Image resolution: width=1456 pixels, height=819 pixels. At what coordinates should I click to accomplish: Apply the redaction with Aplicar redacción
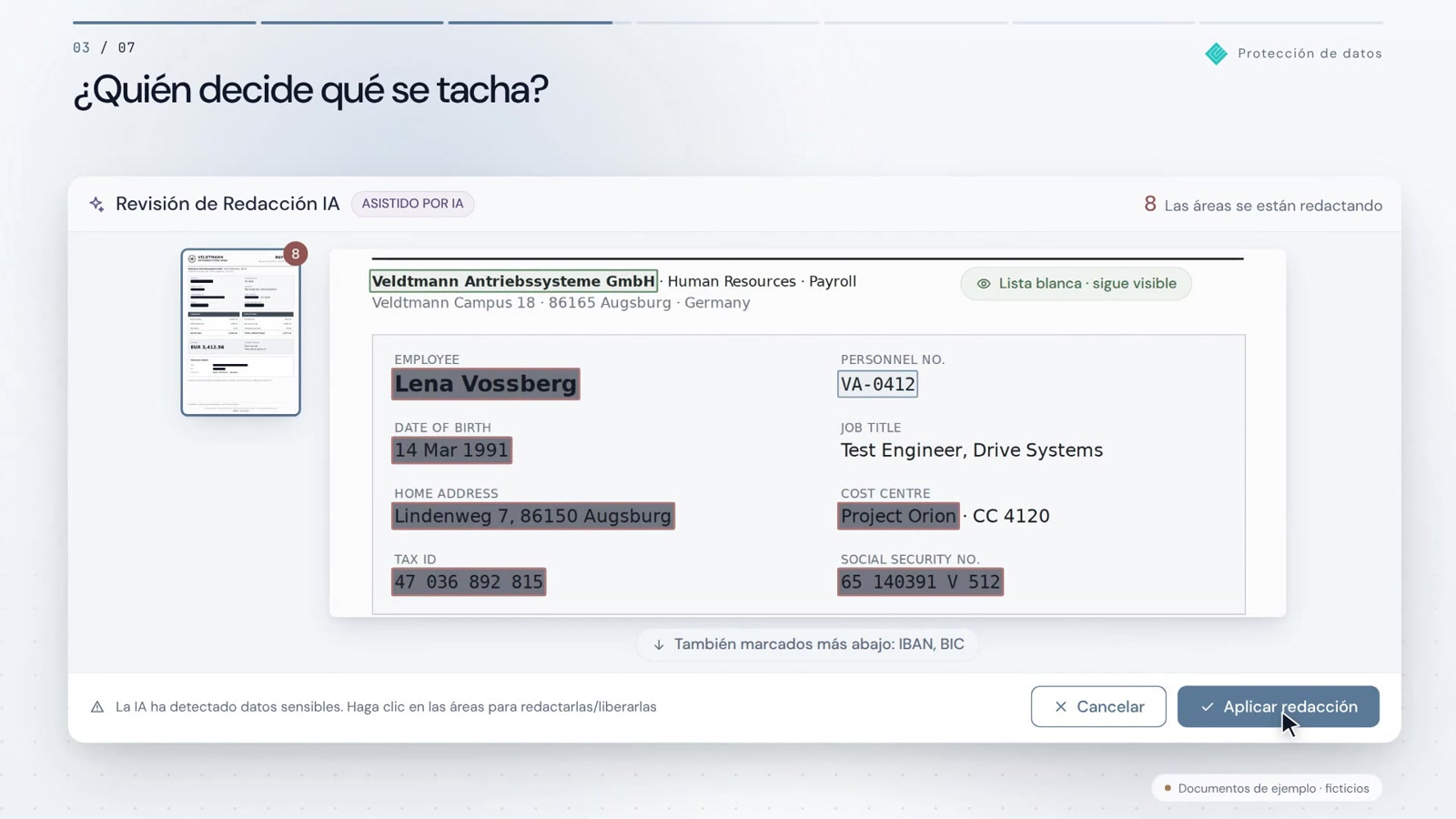[1278, 707]
